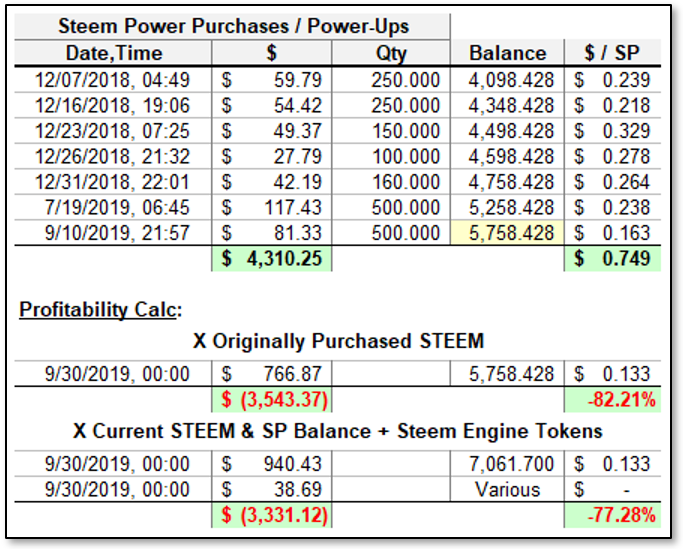Click the '$ / SP' column header
The width and height of the screenshot is (683, 549).
612,53
